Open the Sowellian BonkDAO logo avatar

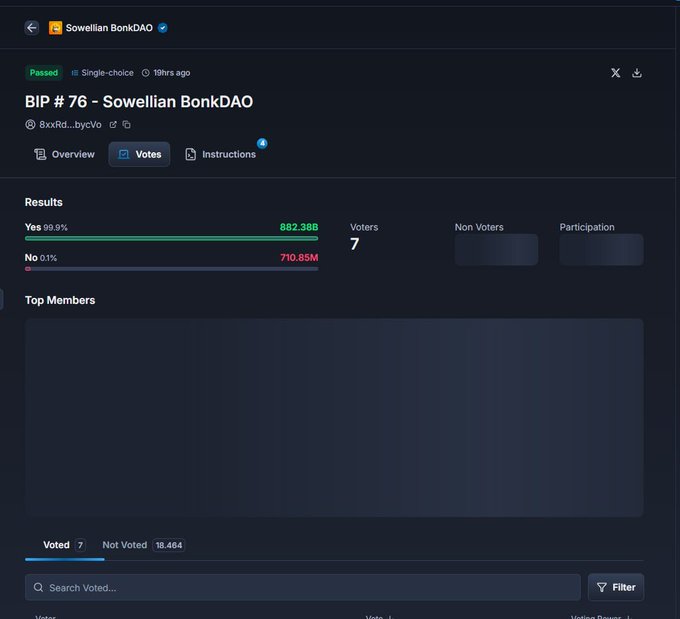(55, 28)
